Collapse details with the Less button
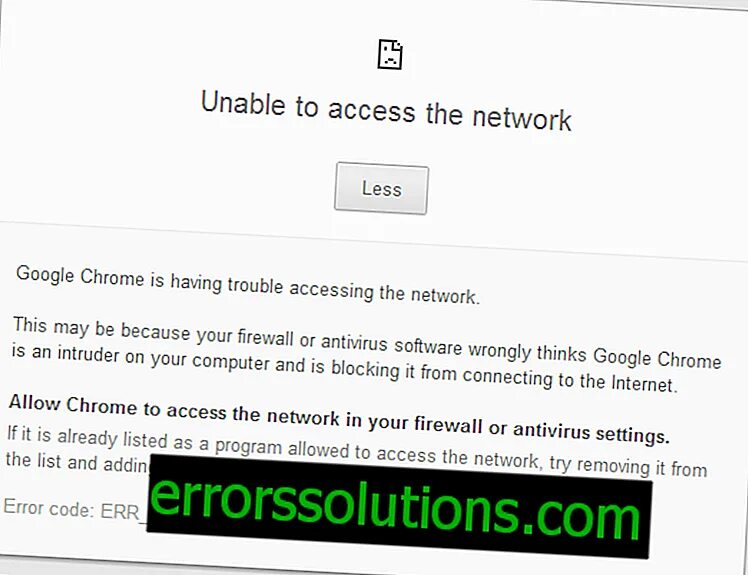Screen dimensions: 748x575 [x=381, y=188]
